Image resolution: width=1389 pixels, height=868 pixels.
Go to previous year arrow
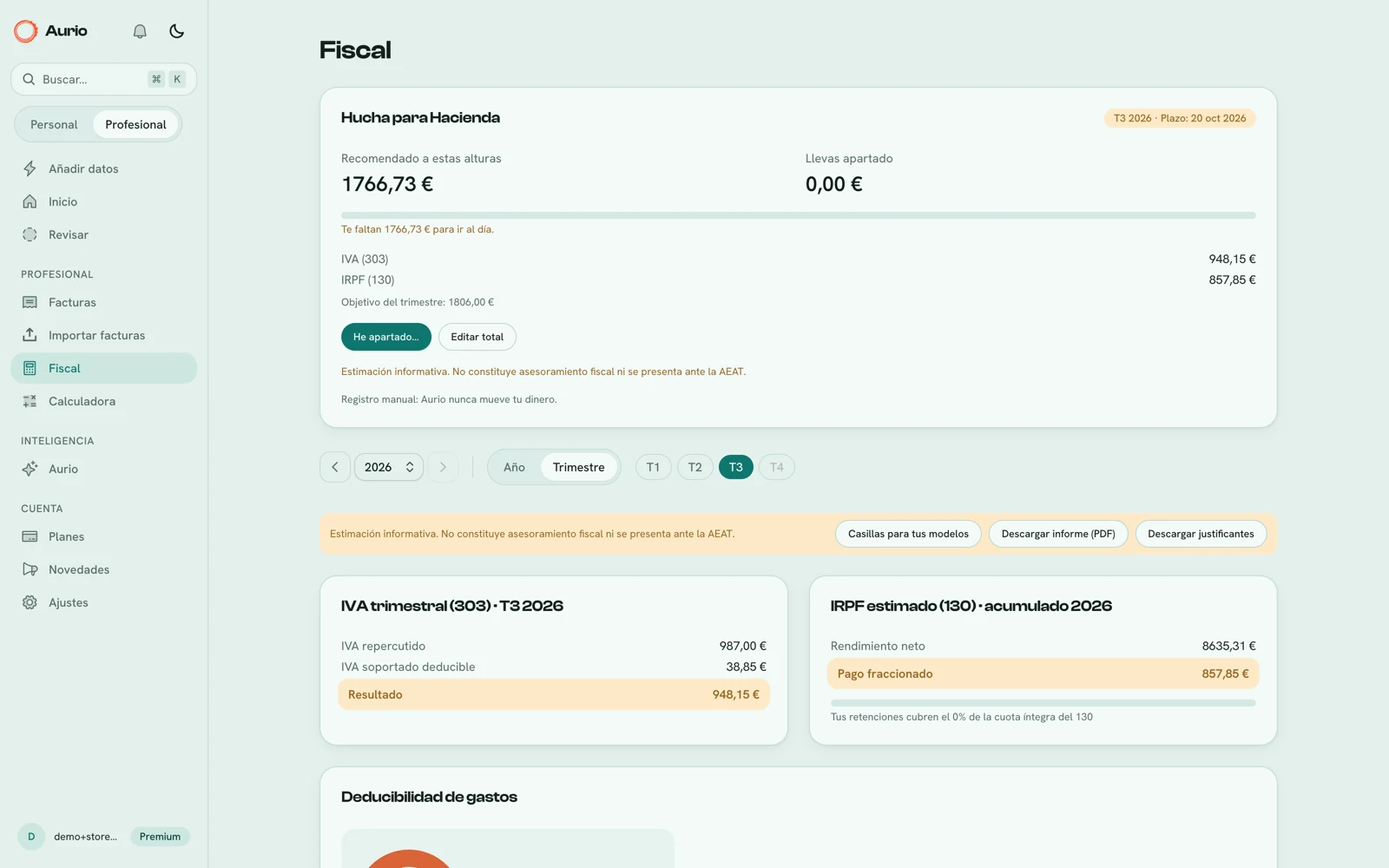(x=335, y=467)
